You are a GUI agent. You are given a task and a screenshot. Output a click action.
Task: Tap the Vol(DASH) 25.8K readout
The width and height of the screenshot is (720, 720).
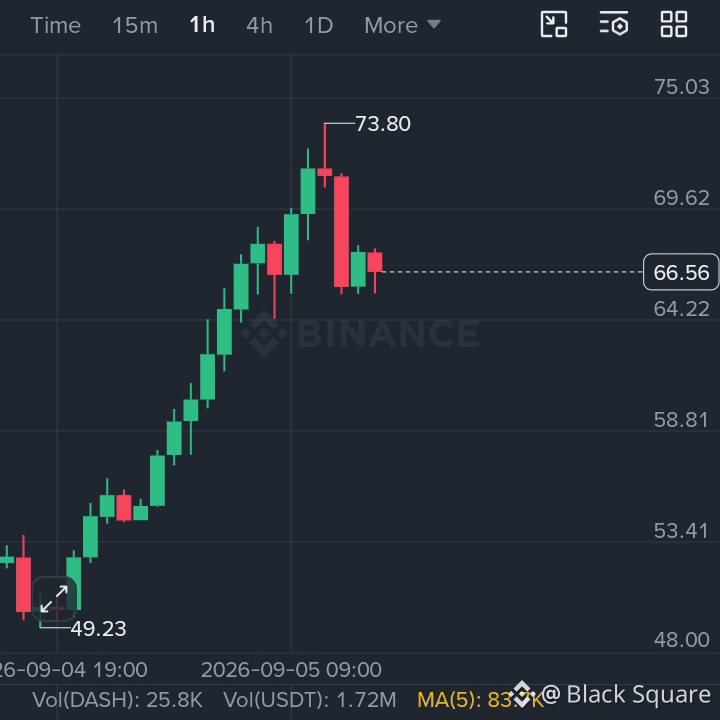point(117,700)
